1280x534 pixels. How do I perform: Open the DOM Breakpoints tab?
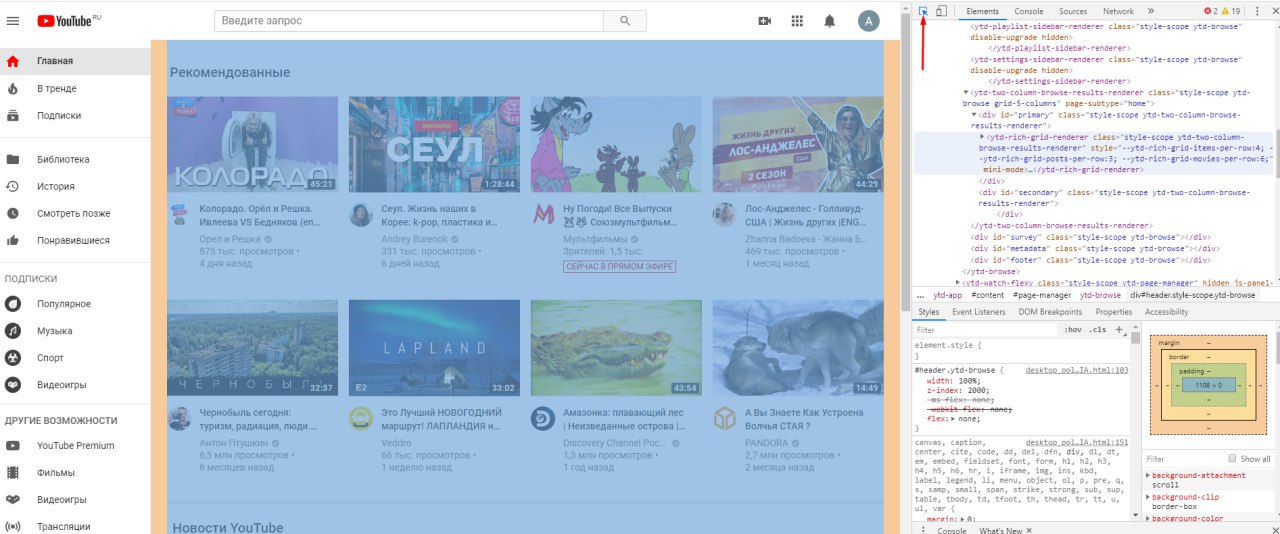pyautogui.click(x=1050, y=312)
